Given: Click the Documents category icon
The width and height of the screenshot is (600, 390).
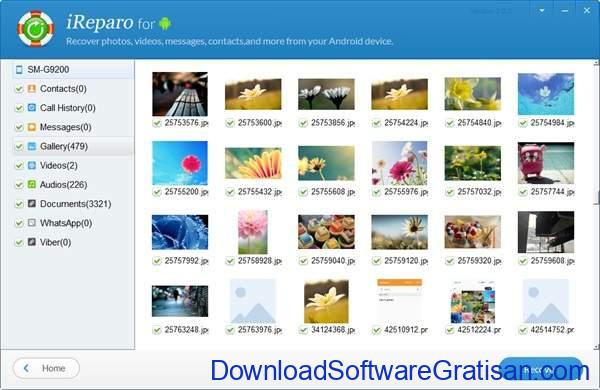Looking at the screenshot, I should point(32,204).
